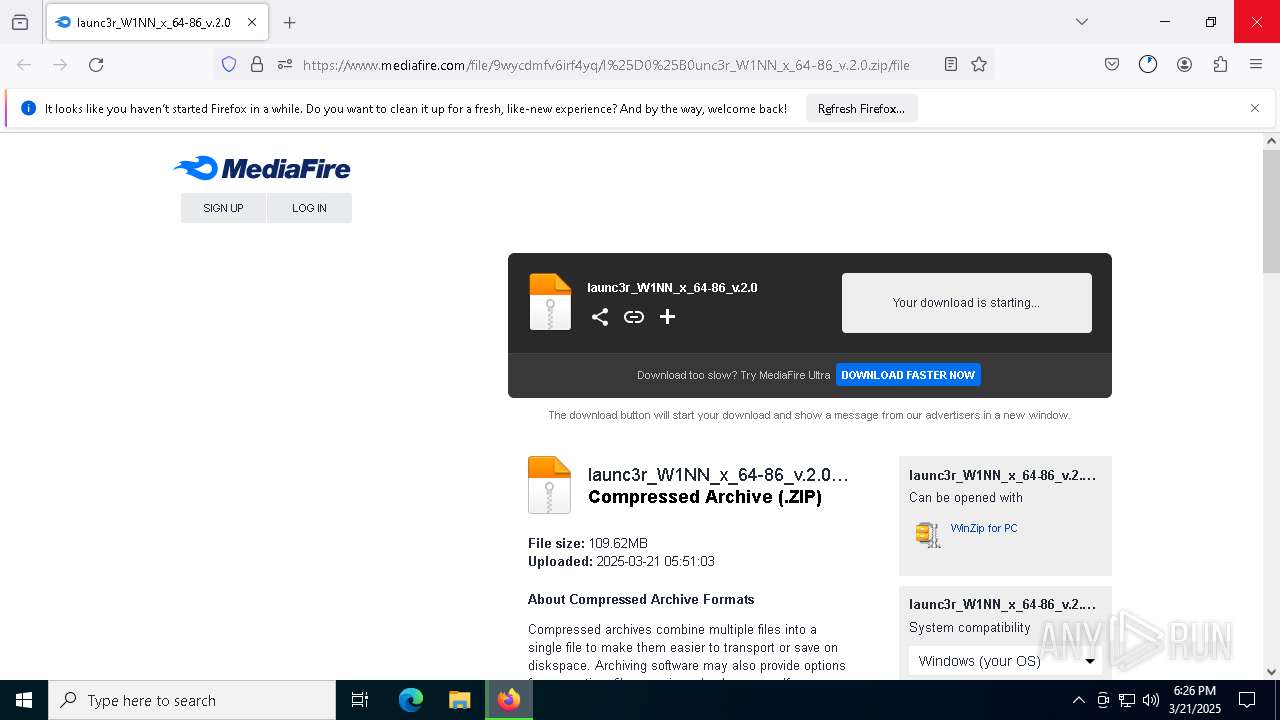Go back with back arrow
This screenshot has height=720, width=1280.
click(24, 65)
